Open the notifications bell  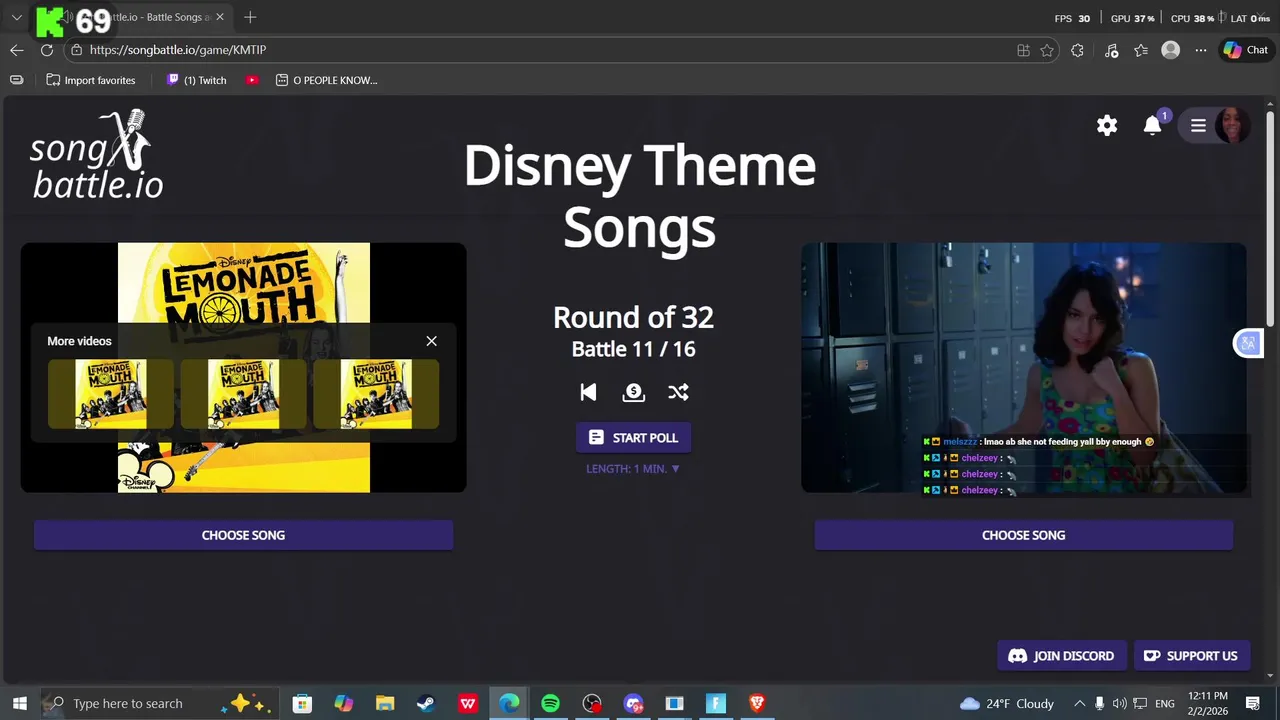(1153, 125)
